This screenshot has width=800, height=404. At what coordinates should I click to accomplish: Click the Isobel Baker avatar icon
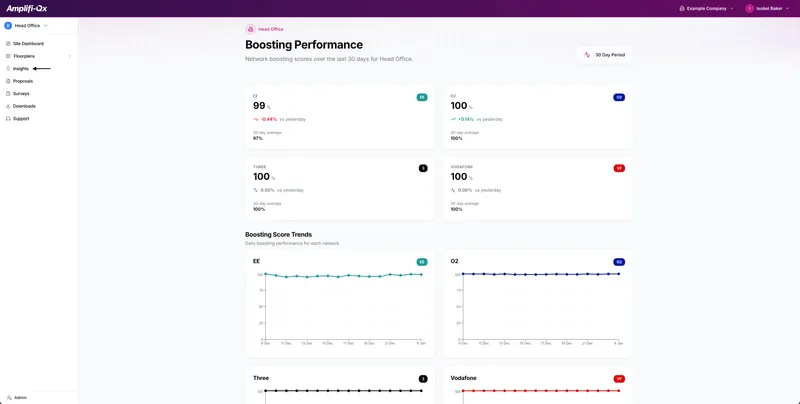749,8
